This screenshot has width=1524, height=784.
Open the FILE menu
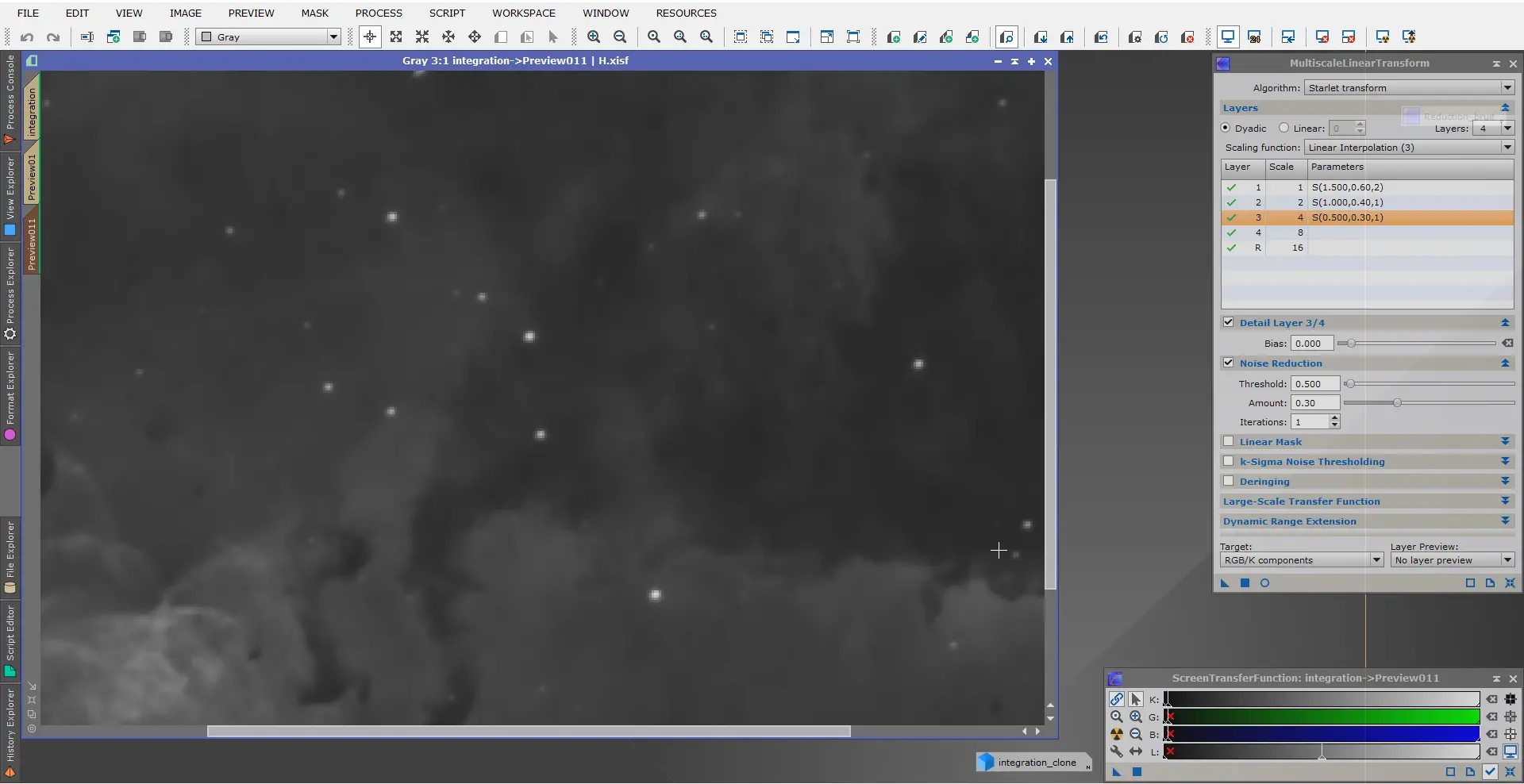coord(28,13)
